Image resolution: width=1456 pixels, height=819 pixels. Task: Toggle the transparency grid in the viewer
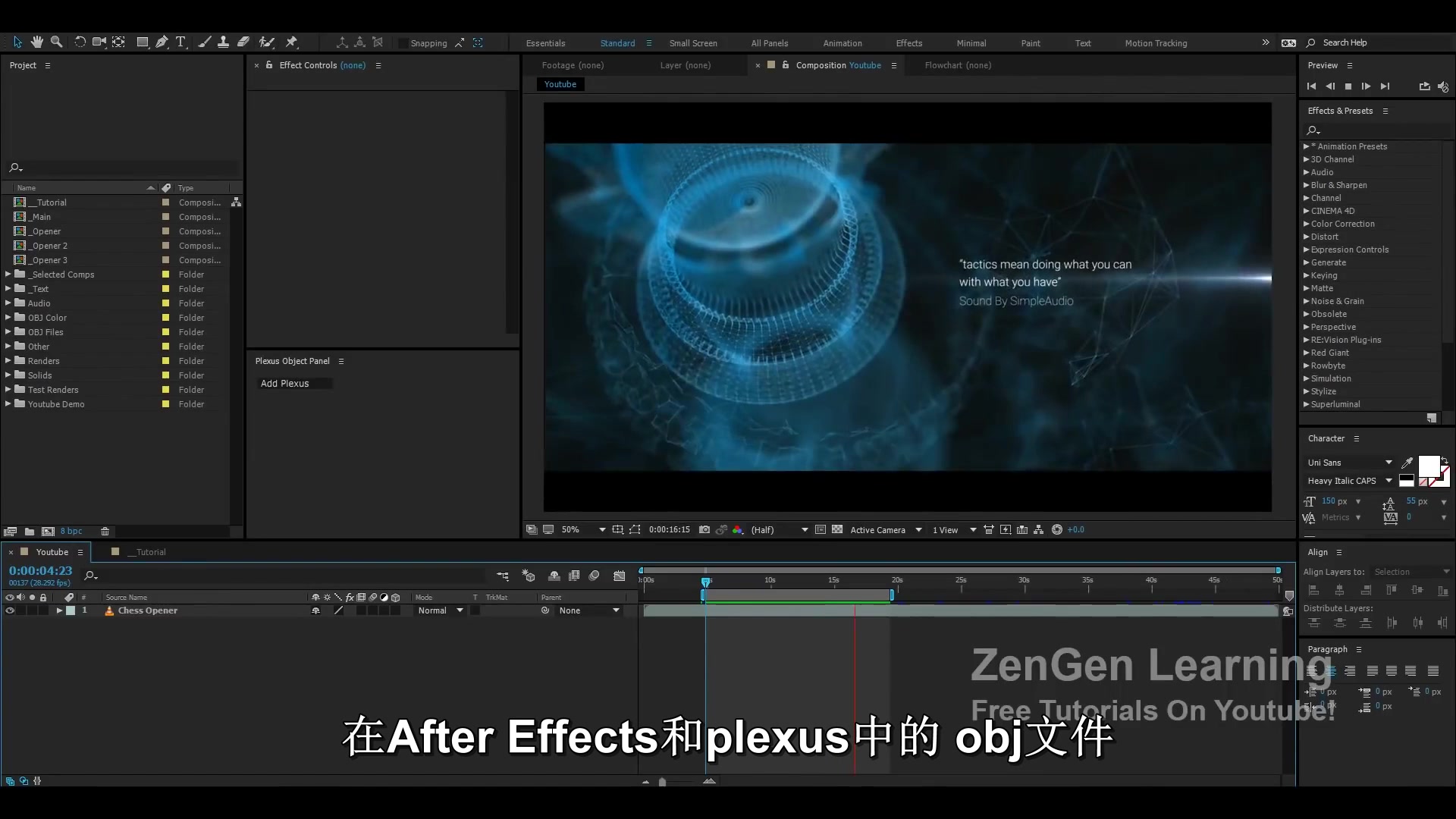tap(837, 529)
